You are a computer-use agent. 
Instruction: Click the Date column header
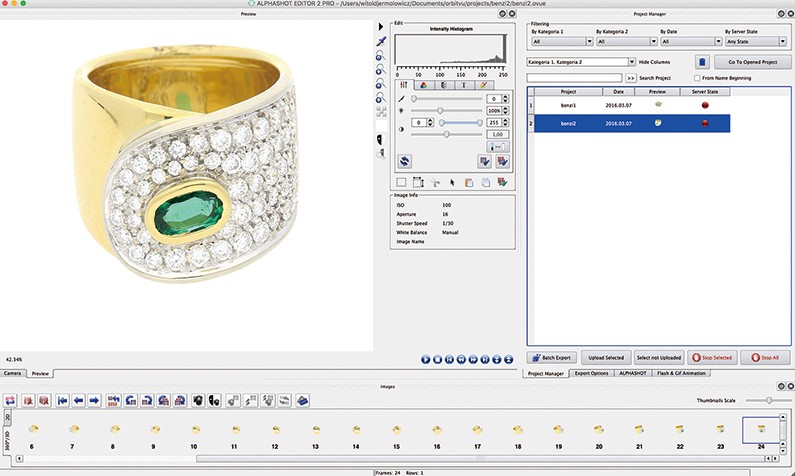pyautogui.click(x=619, y=92)
